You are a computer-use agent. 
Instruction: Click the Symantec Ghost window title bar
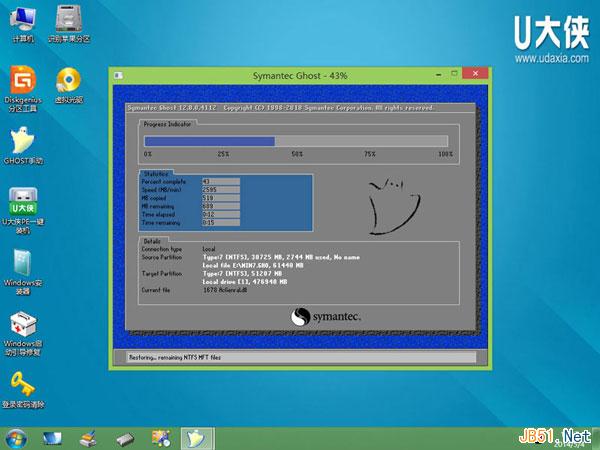tap(280, 77)
